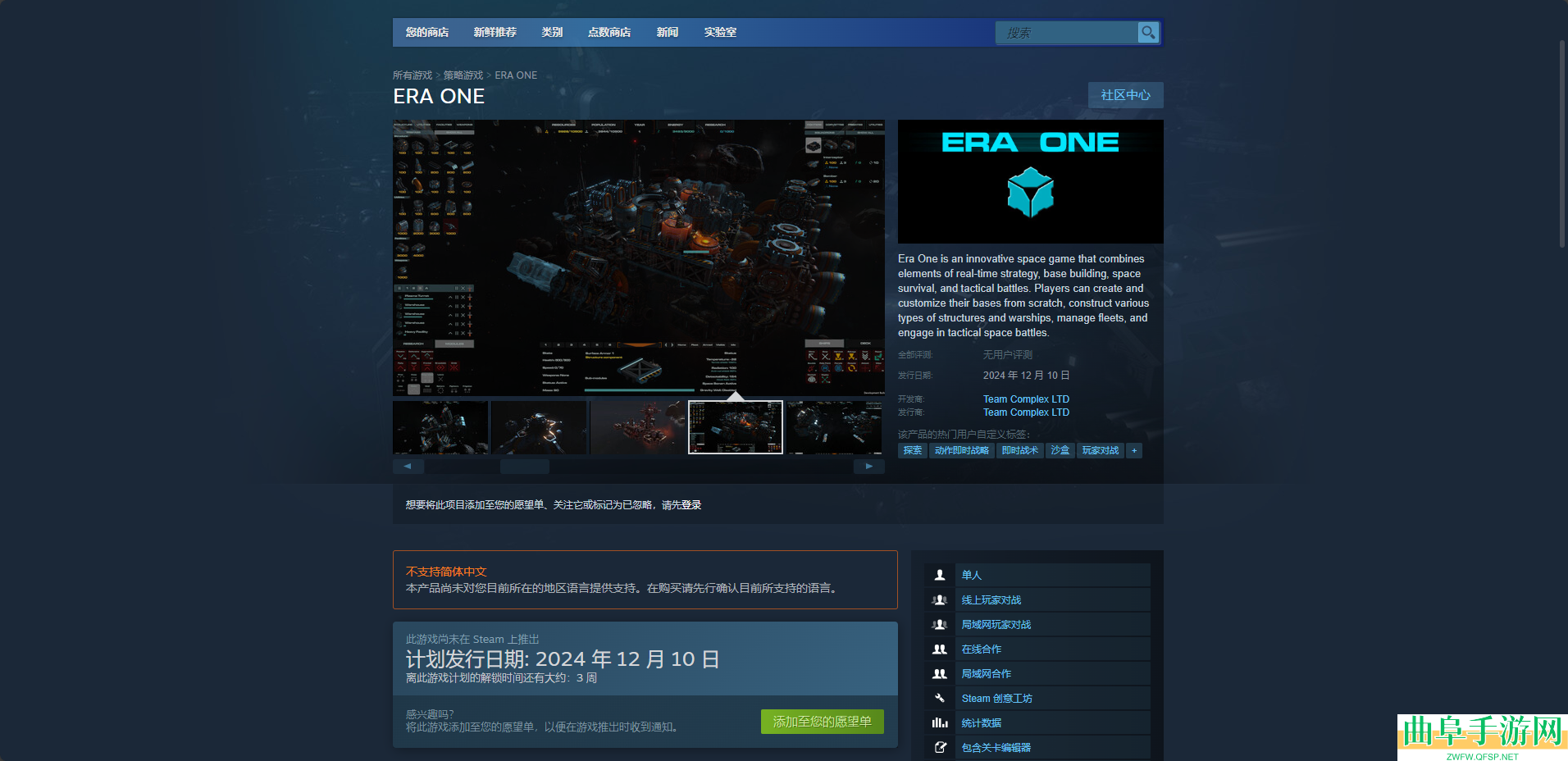Click the main game screenshot

pyautogui.click(x=639, y=257)
